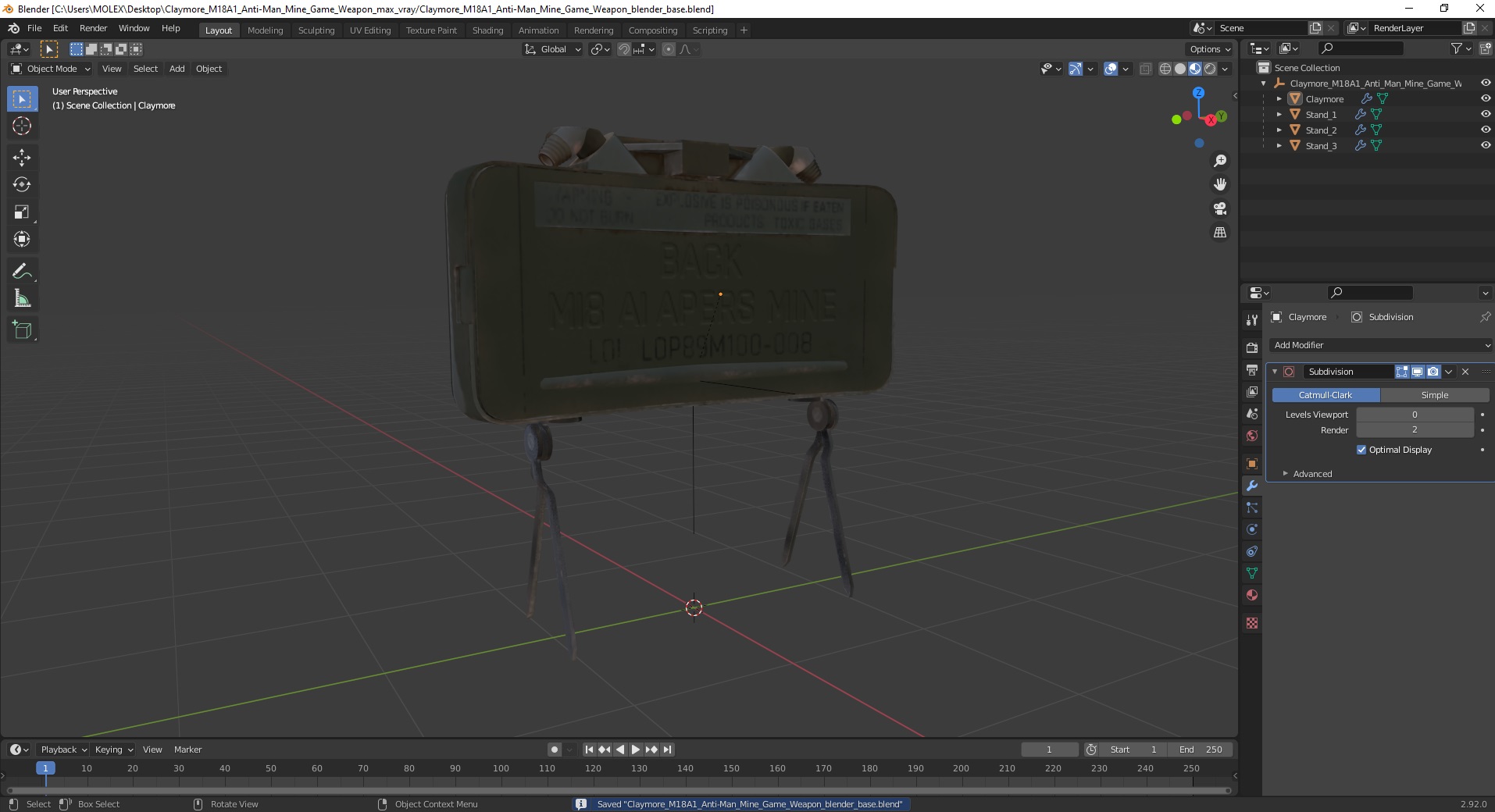
Task: Toggle Optimal Display checkbox
Action: pyautogui.click(x=1361, y=450)
